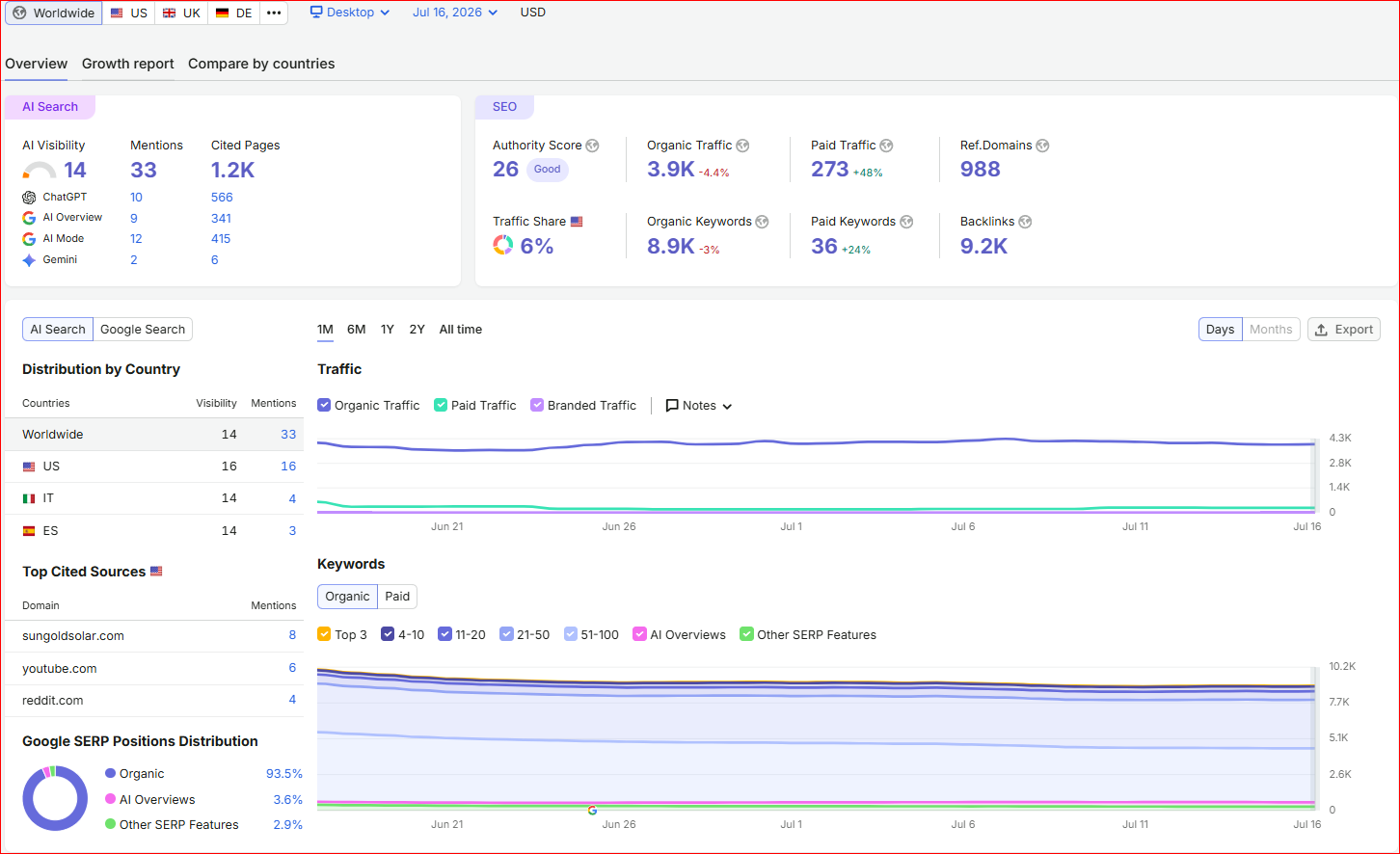Toggle Other SERP Features checkbox
Image resolution: width=1400 pixels, height=854 pixels.
[x=746, y=634]
